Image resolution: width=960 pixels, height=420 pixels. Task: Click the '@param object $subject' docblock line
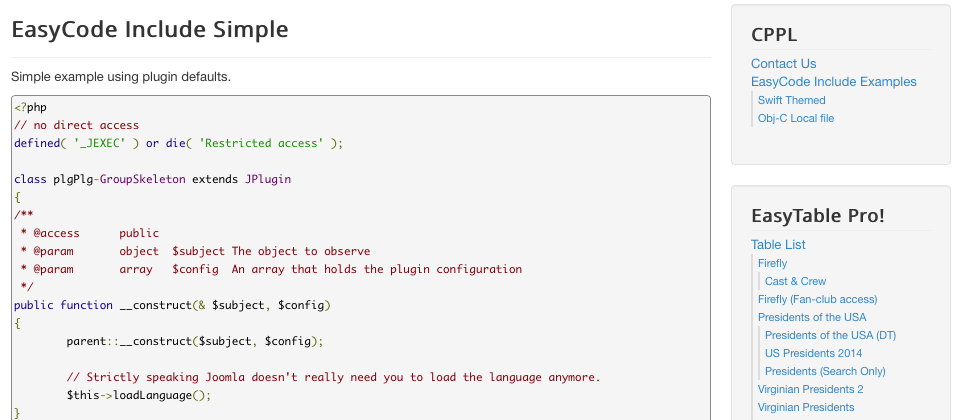click(195, 251)
